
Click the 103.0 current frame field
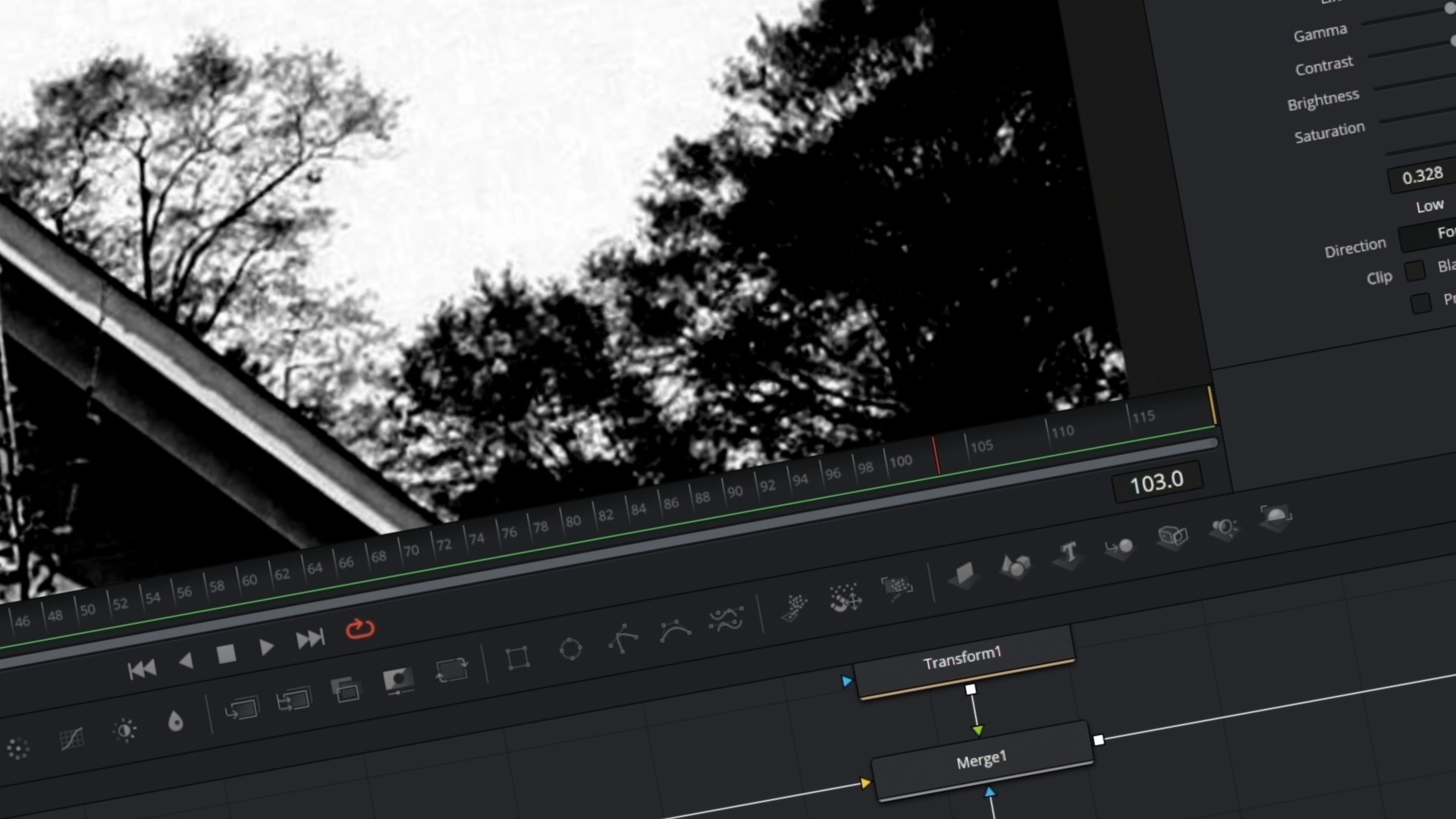point(1156,482)
